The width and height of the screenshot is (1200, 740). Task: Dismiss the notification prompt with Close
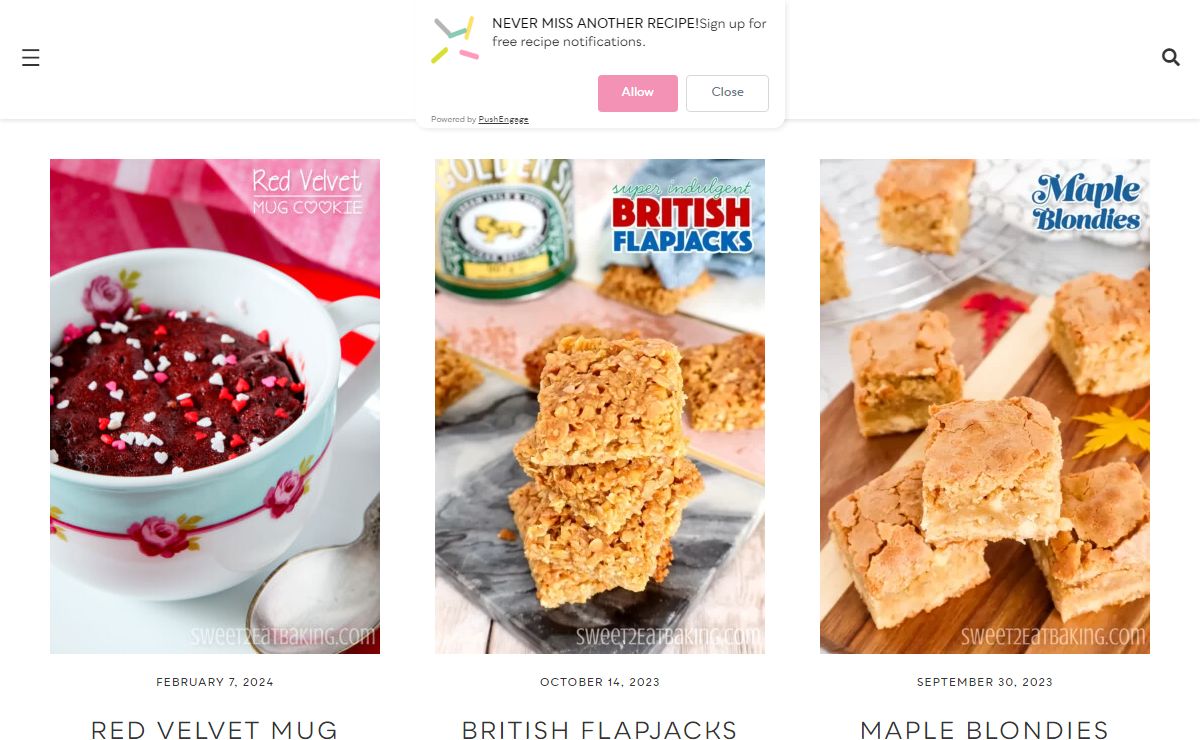click(x=727, y=93)
